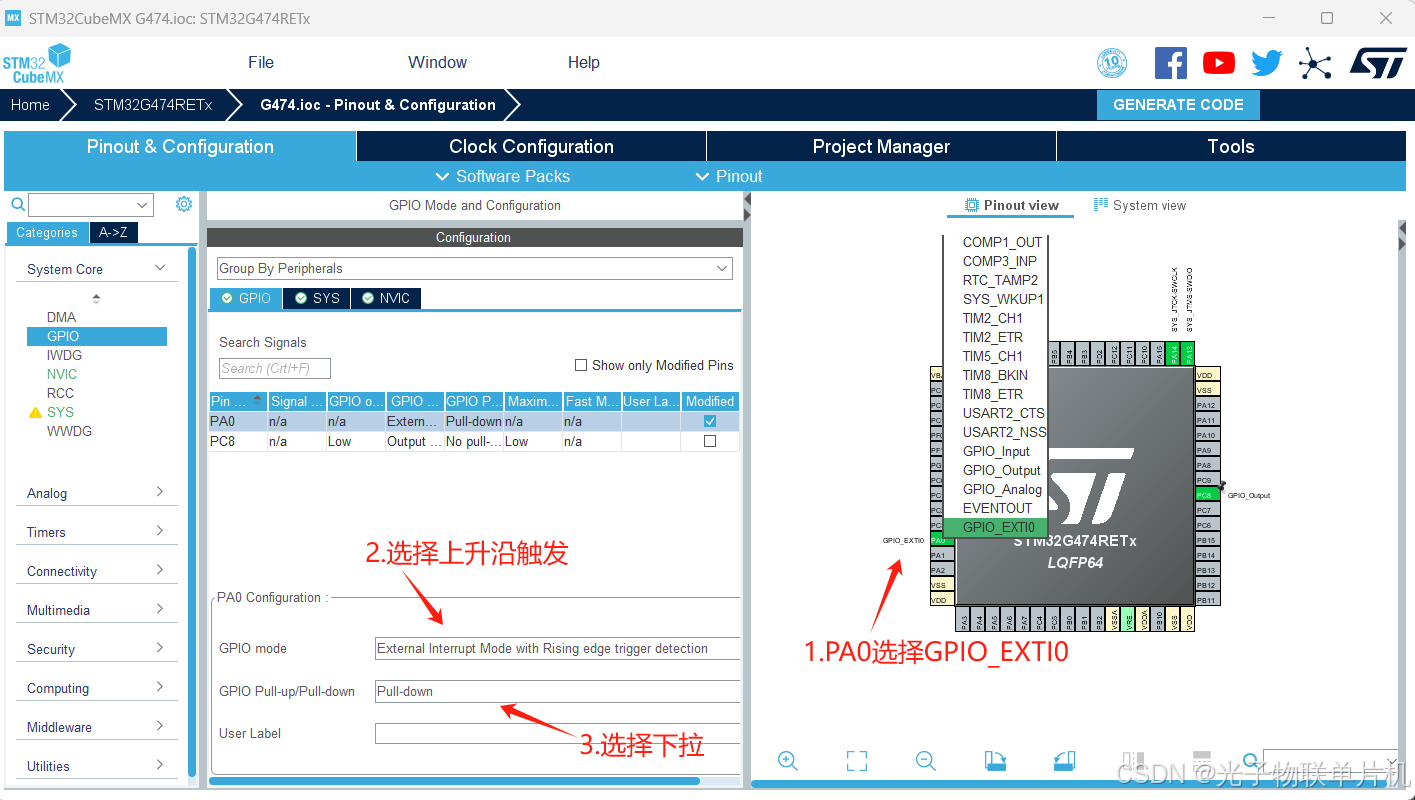Open the Software Packs dropdown
This screenshot has width=1415, height=800.
(503, 176)
